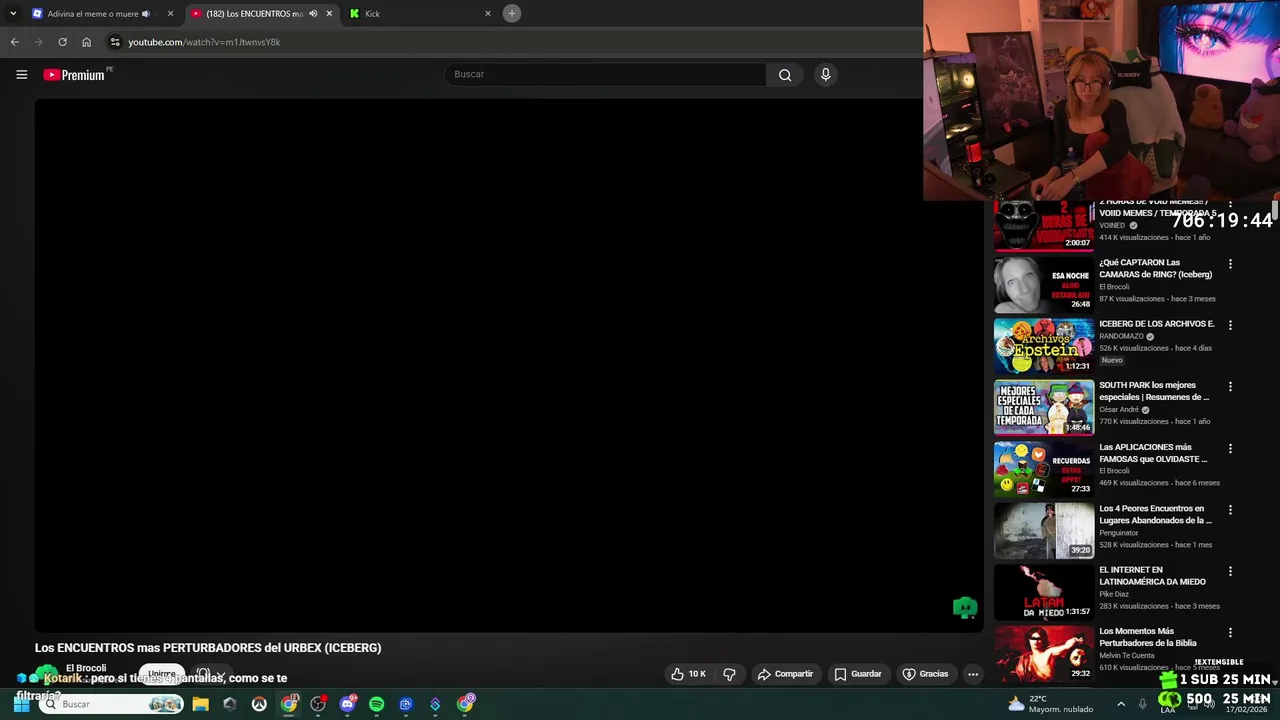Open options menu for 'Las APLICACIONES' video
1280x720 pixels.
point(1230,448)
